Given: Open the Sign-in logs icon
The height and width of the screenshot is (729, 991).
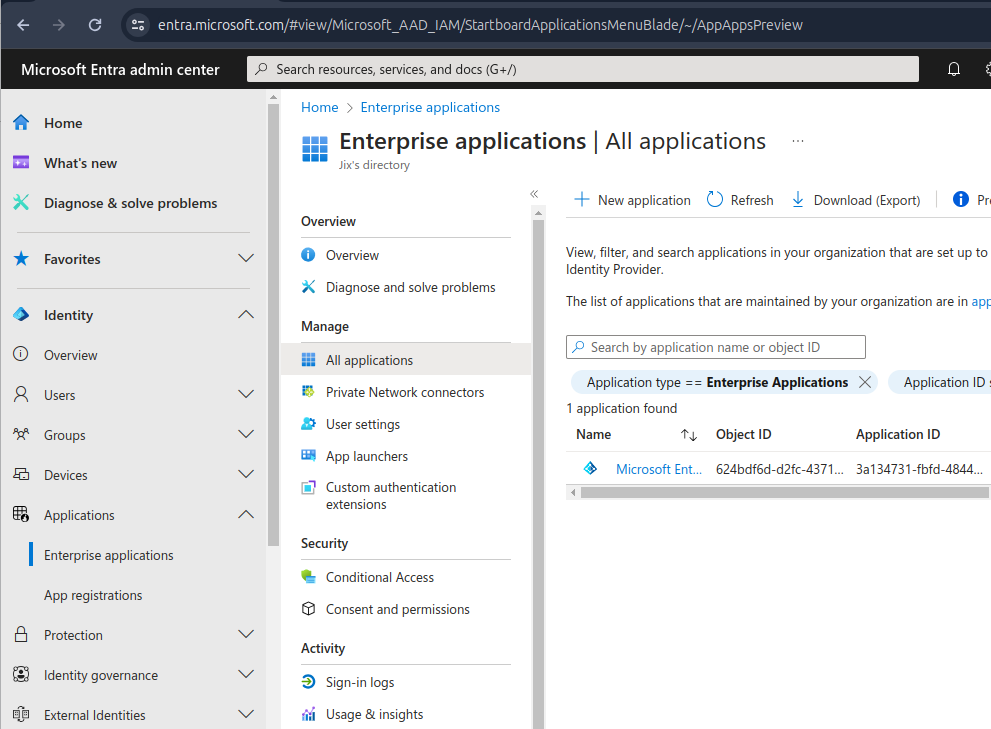Looking at the screenshot, I should point(308,682).
